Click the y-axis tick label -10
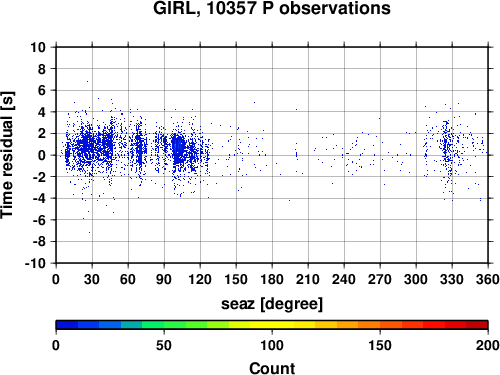 tap(35, 263)
